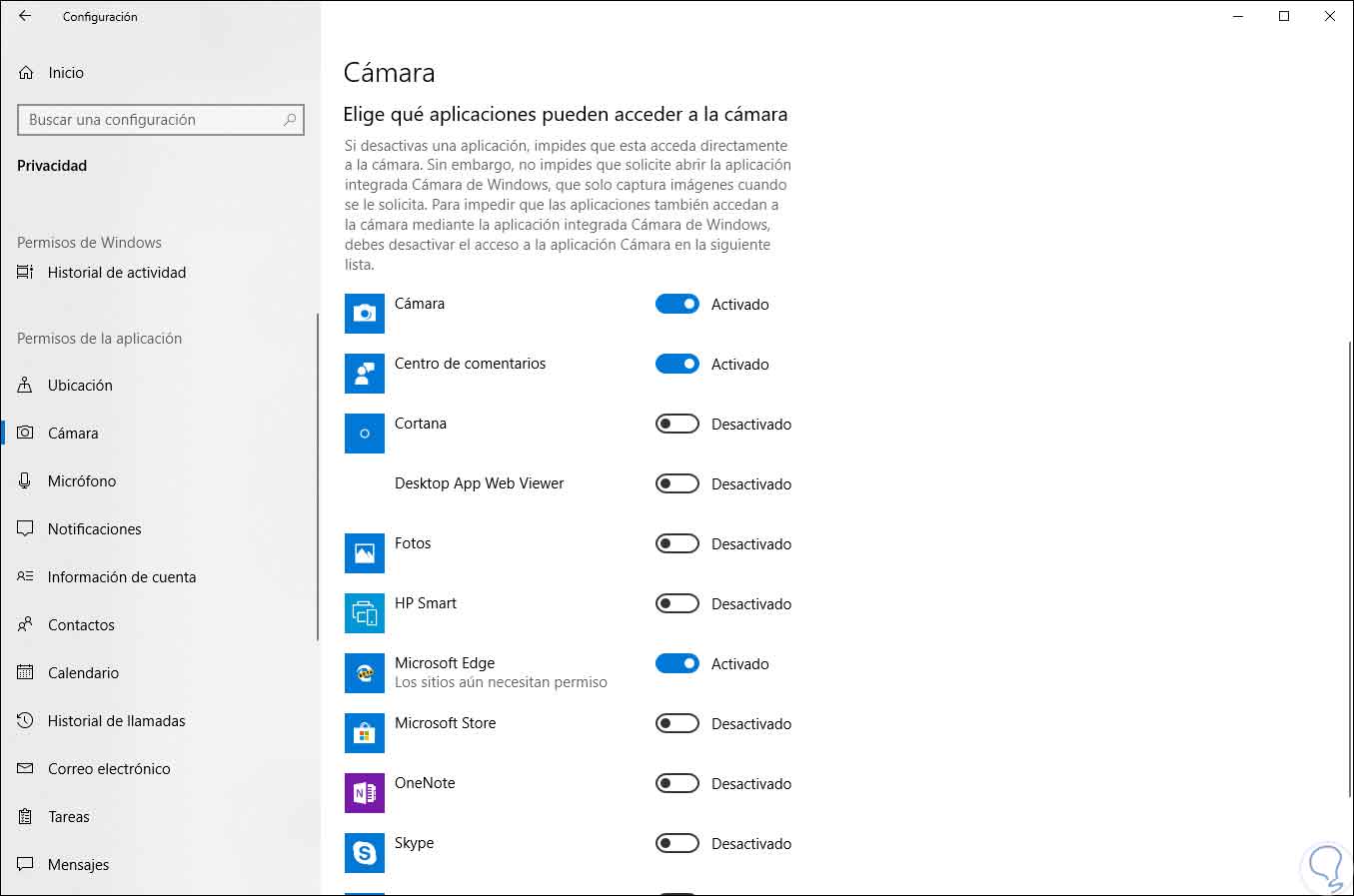The image size is (1354, 896).
Task: Disable camera access for Cámara app
Action: (x=677, y=305)
